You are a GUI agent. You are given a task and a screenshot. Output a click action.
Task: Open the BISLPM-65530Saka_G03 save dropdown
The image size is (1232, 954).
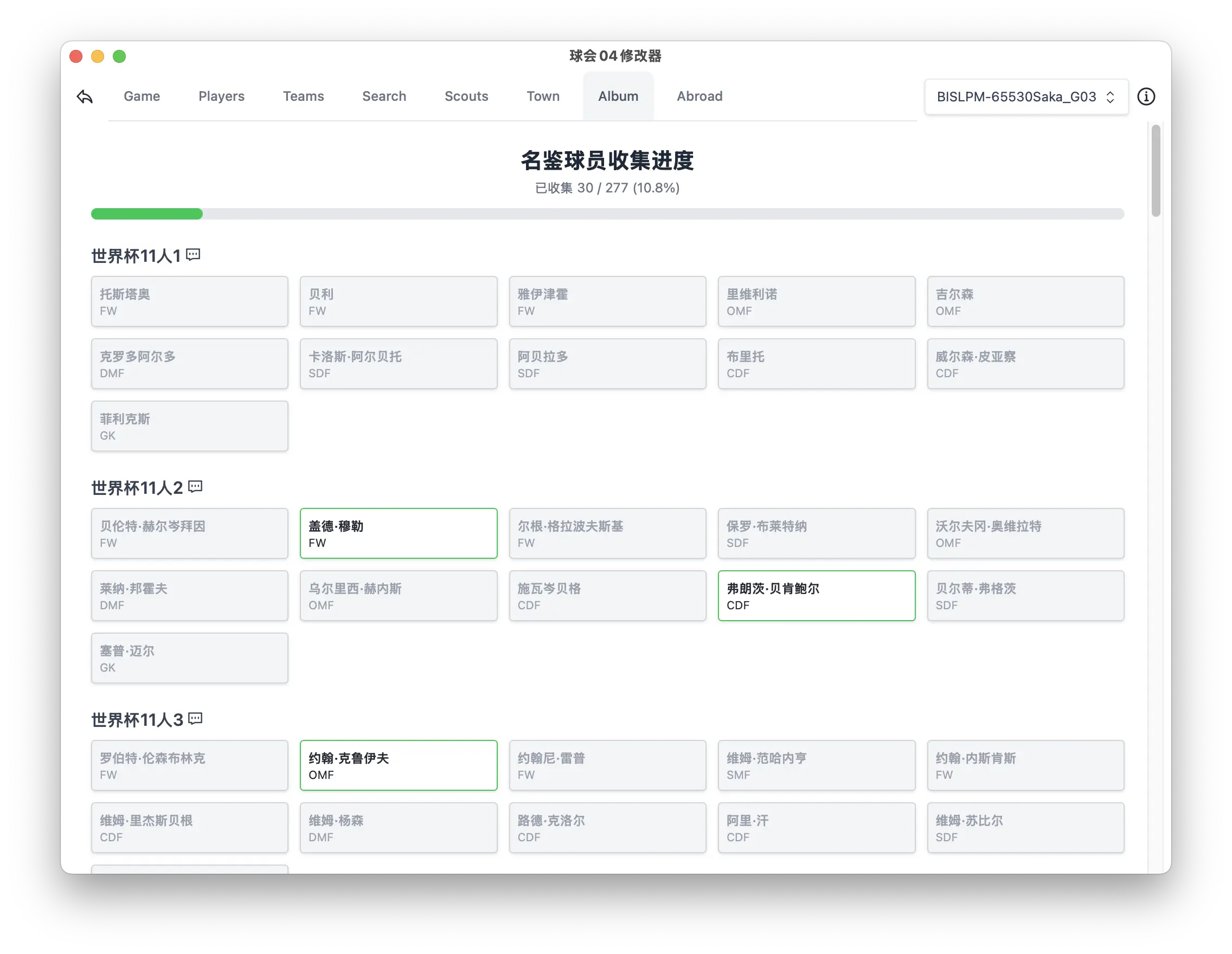1025,96
